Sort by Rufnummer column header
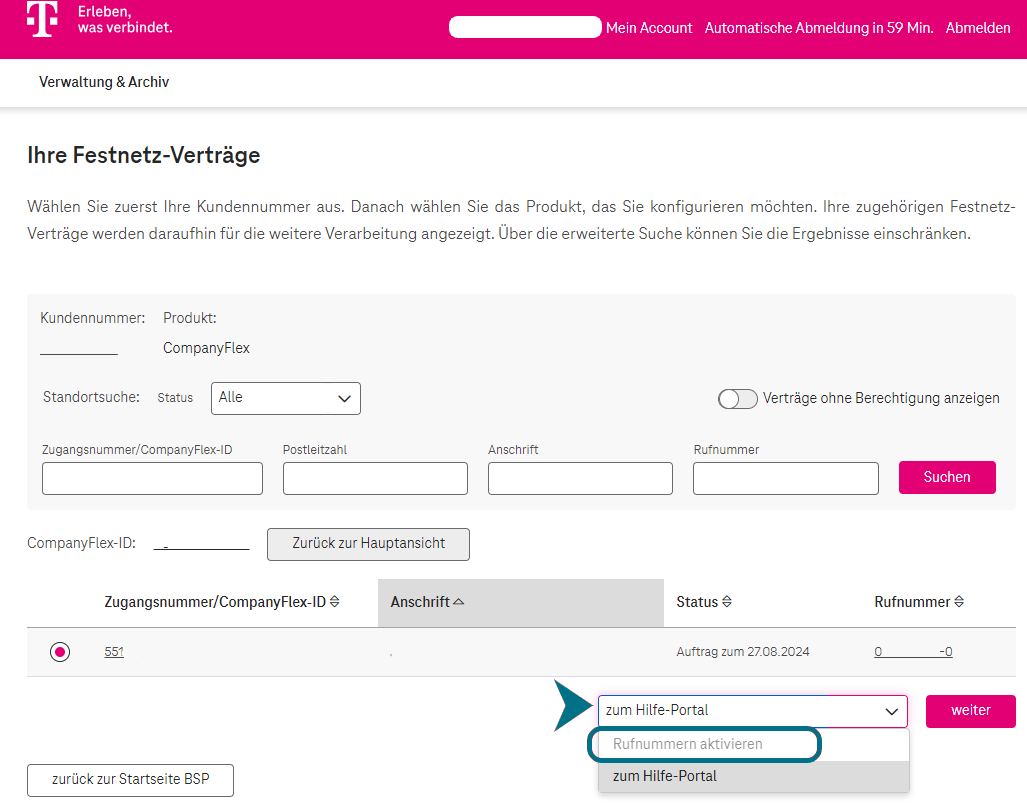 coord(919,602)
